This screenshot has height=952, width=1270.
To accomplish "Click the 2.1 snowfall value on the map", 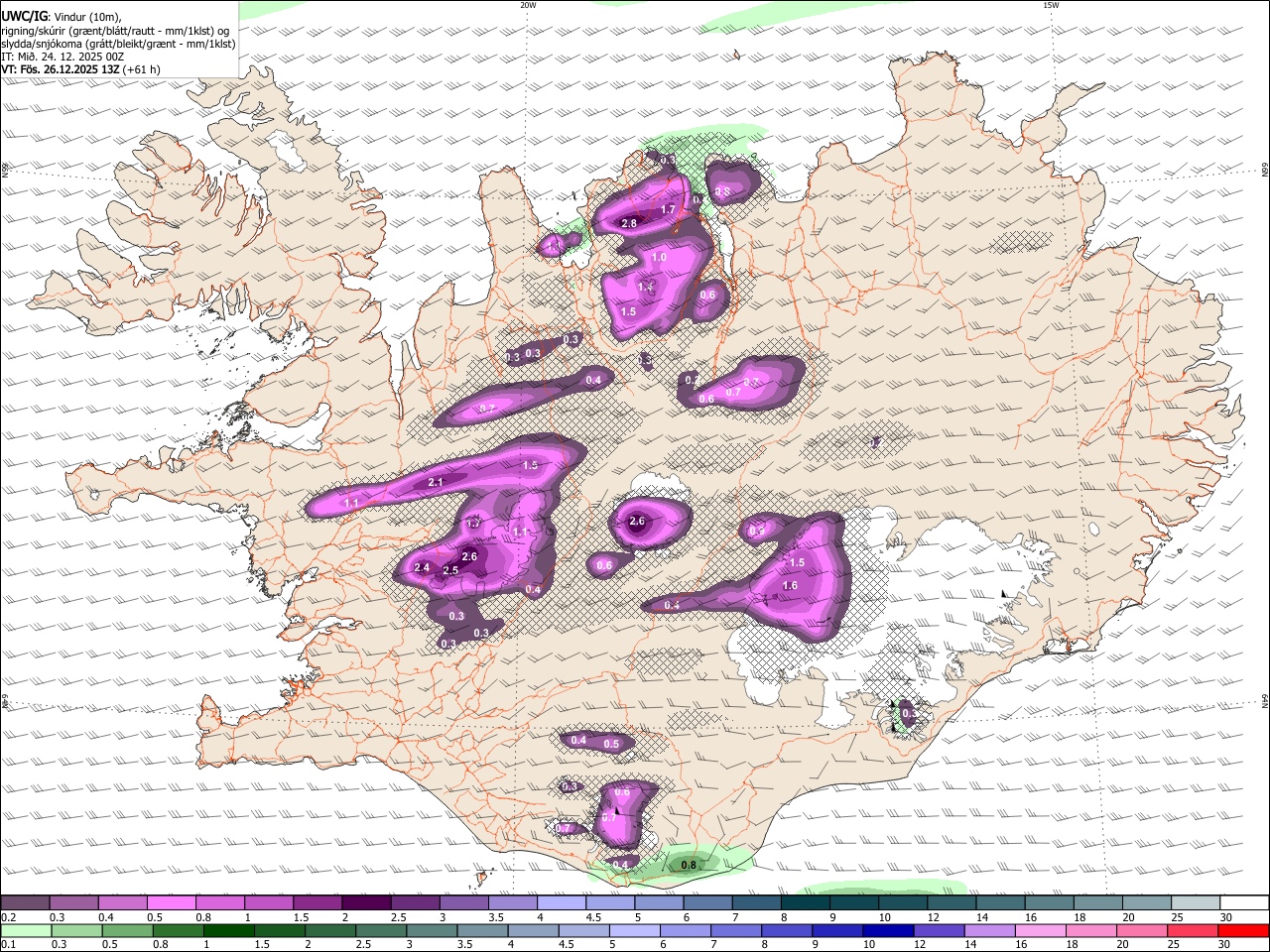I will 436,482.
